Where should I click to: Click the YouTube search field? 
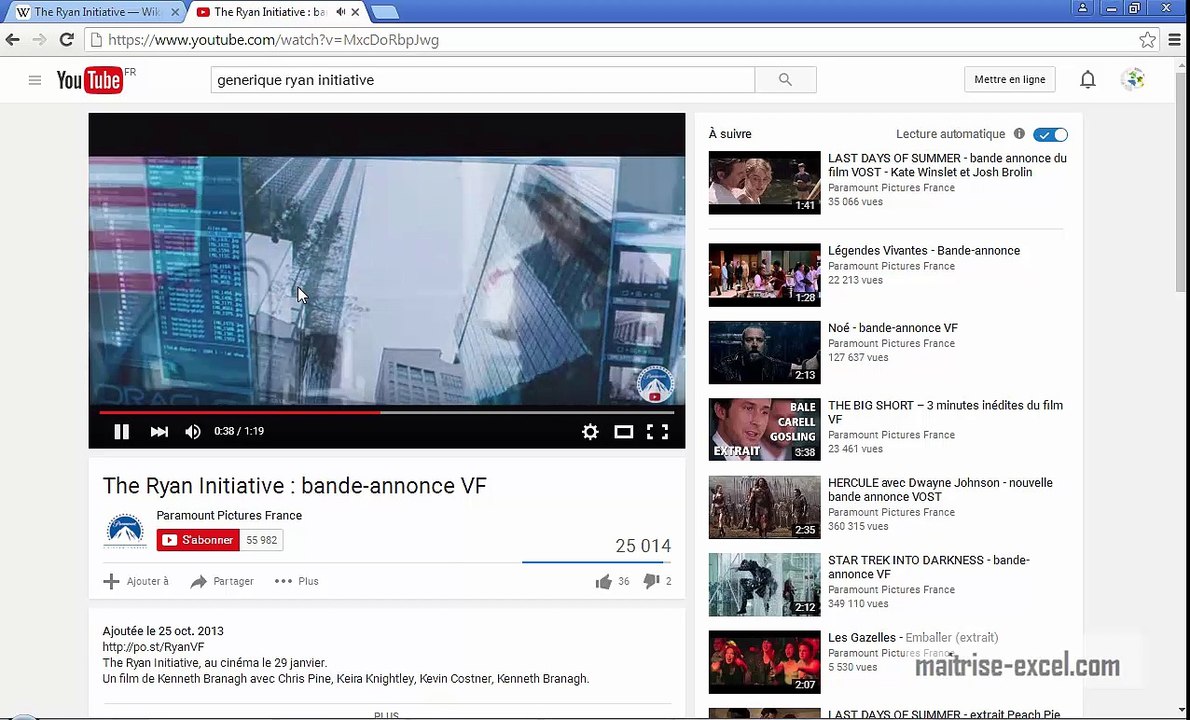click(483, 80)
